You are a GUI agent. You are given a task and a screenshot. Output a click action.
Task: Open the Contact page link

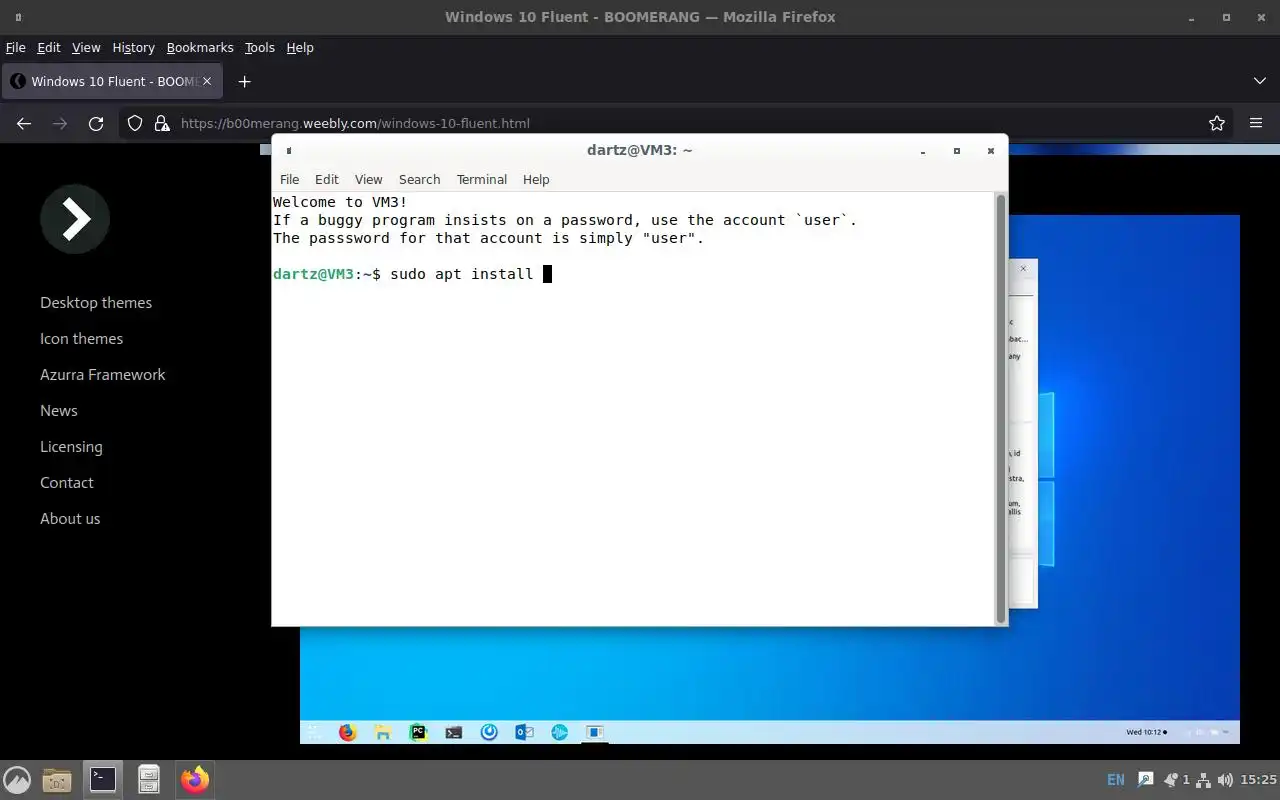67,482
